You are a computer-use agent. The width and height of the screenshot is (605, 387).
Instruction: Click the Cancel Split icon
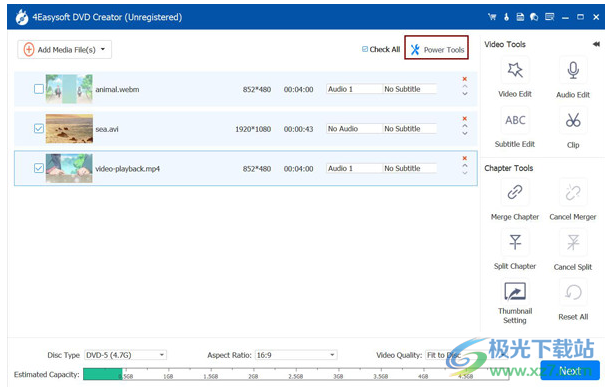[573, 242]
